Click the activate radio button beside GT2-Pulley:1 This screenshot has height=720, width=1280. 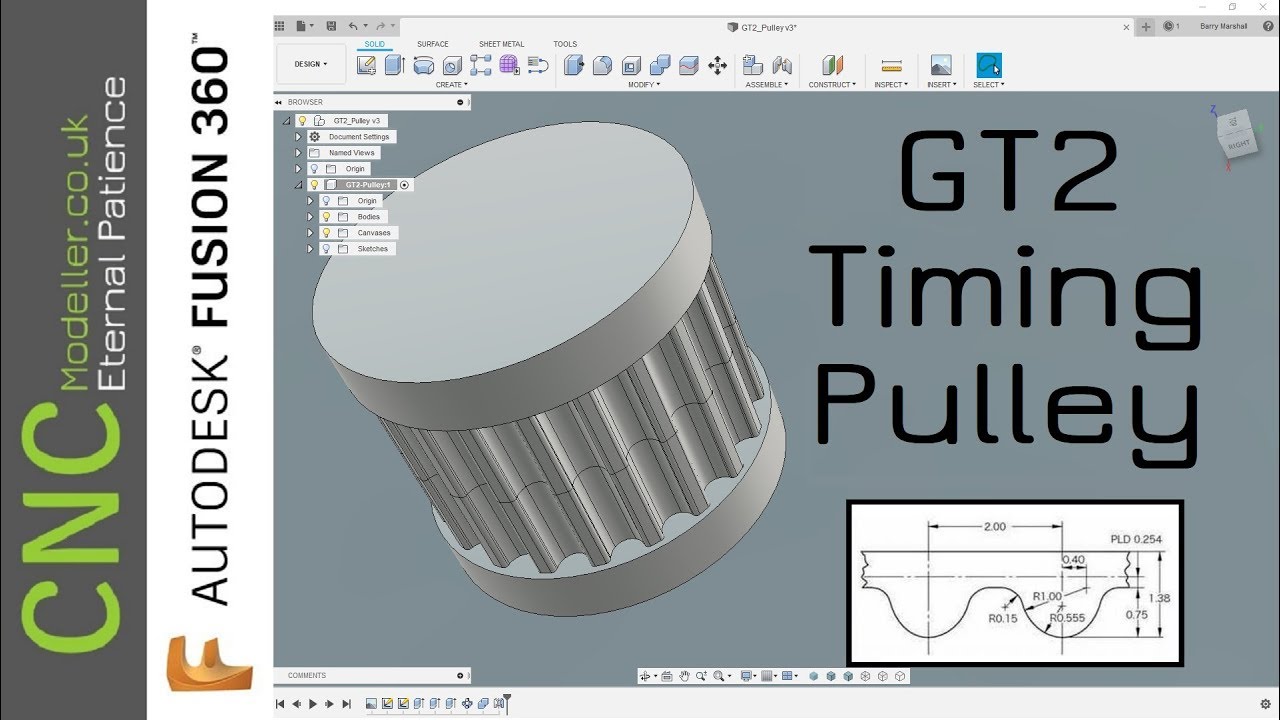tap(404, 185)
